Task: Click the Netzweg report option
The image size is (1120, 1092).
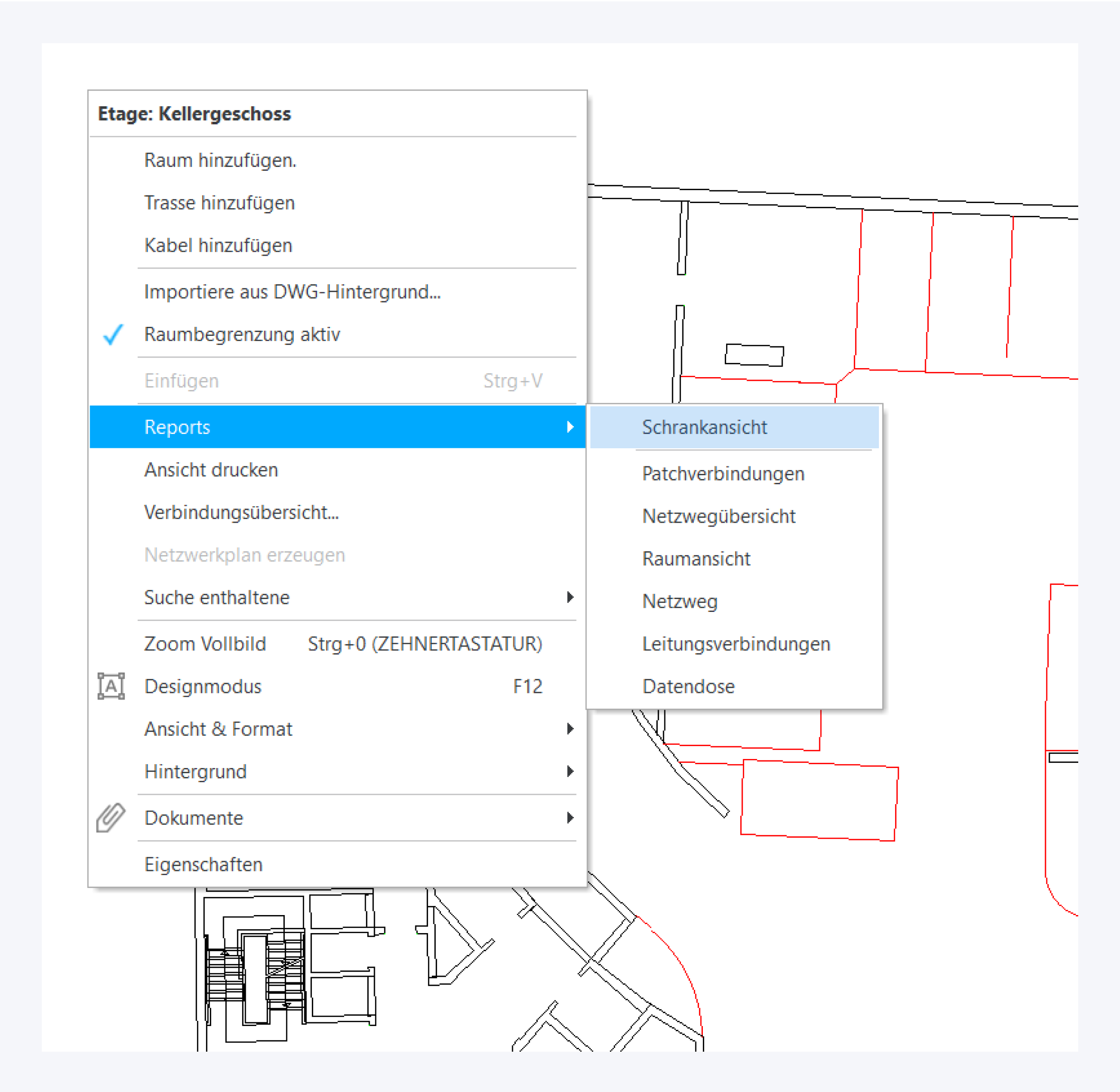Action: (x=679, y=601)
